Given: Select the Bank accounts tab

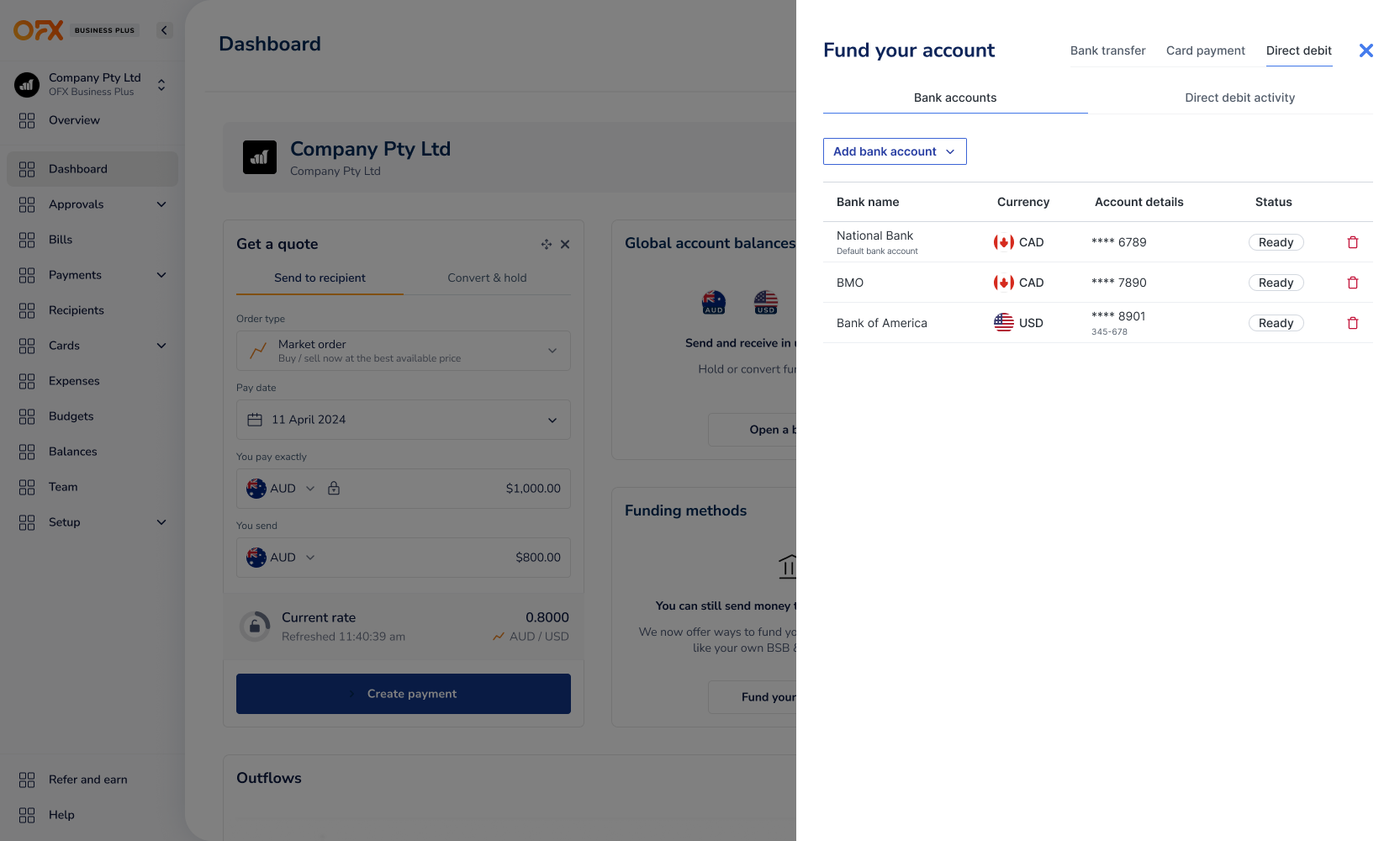Looking at the screenshot, I should pyautogui.click(x=955, y=98).
